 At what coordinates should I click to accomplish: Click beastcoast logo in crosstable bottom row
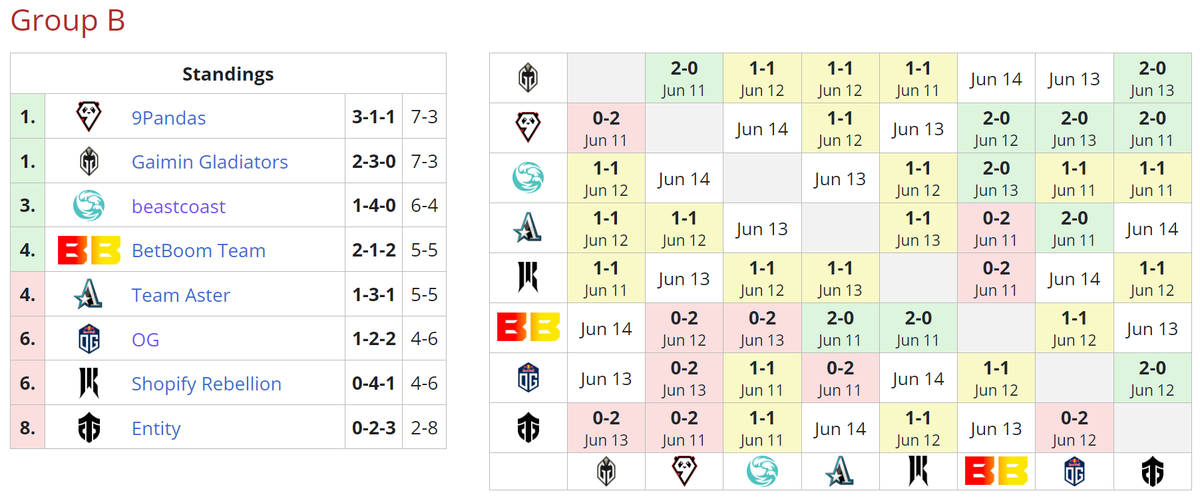coord(762,471)
